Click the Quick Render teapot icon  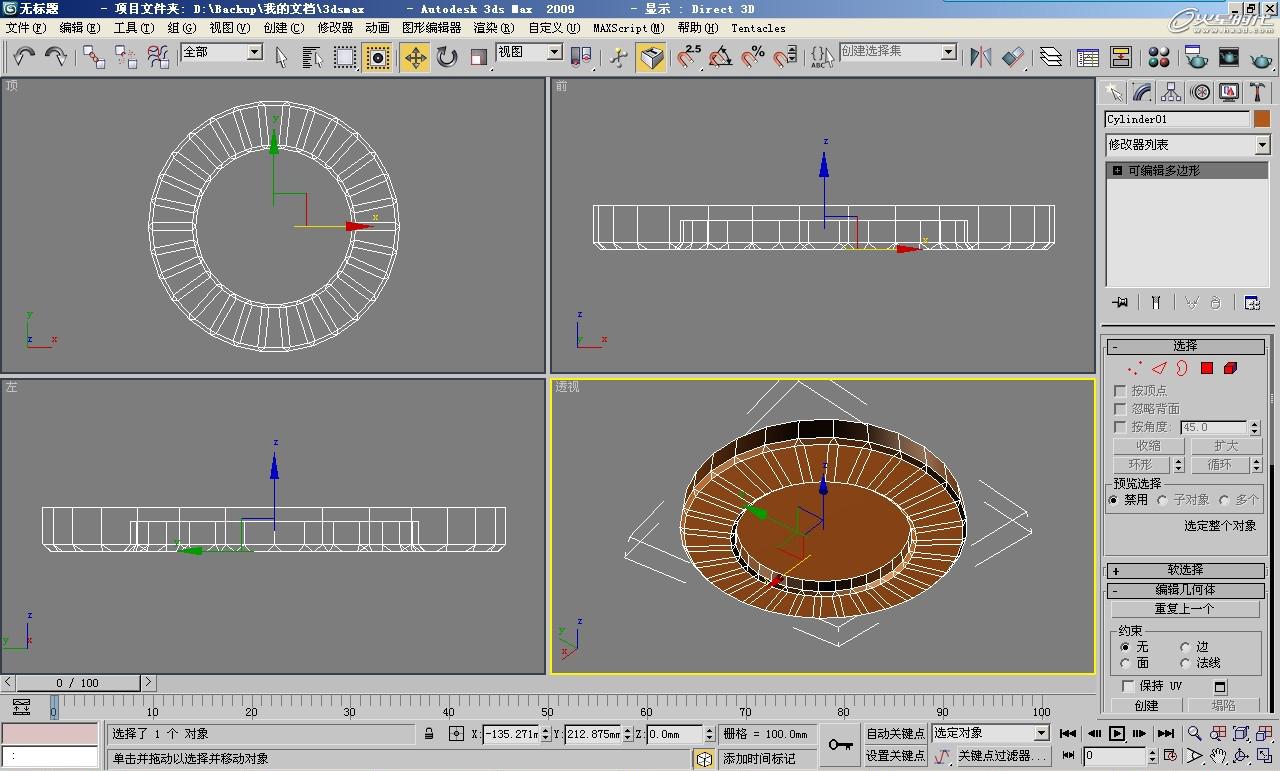point(1262,57)
